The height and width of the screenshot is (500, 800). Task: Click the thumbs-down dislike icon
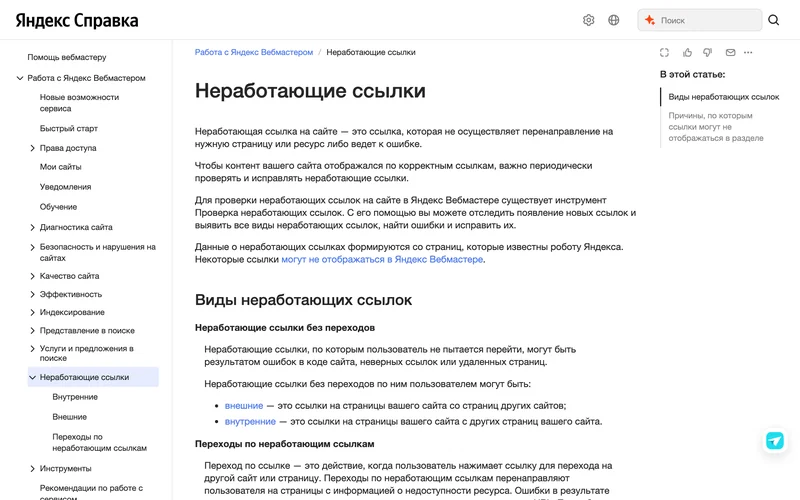pyautogui.click(x=708, y=53)
